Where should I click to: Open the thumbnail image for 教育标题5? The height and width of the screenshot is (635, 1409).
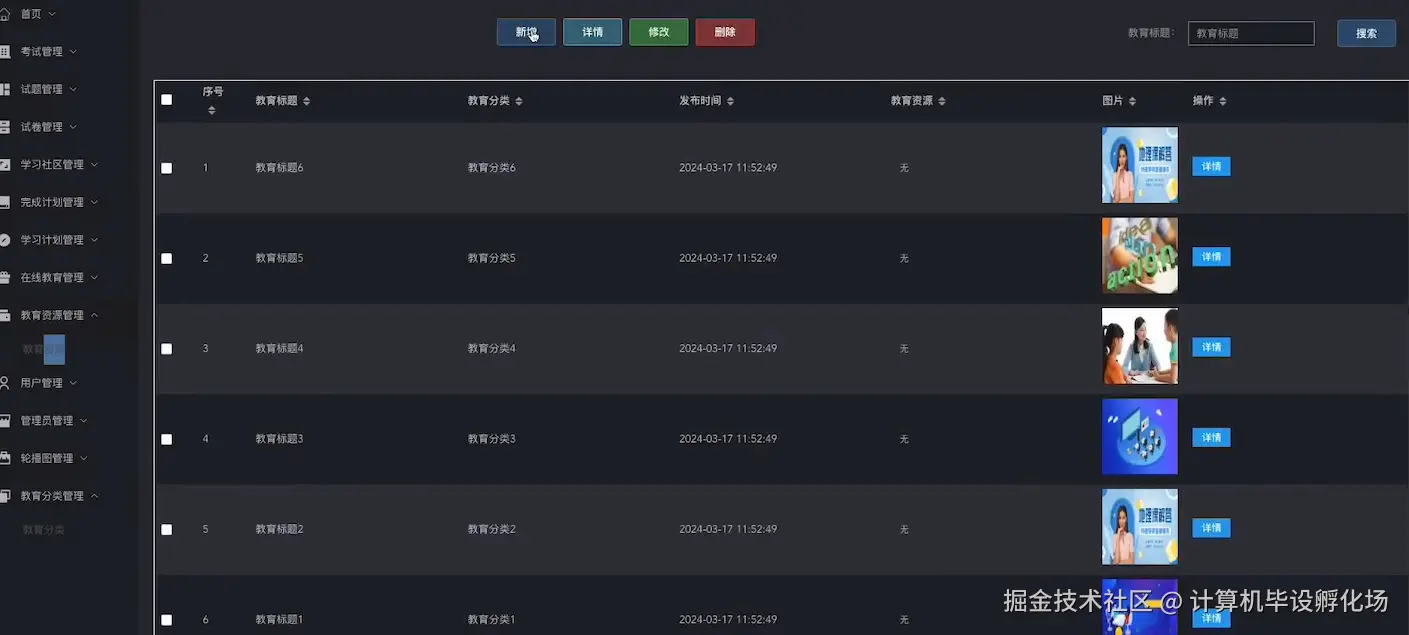[x=1139, y=256]
